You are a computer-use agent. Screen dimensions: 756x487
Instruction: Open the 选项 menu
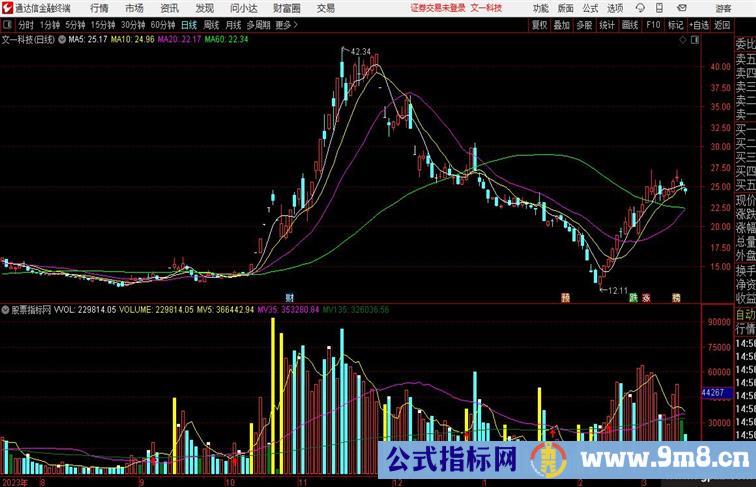[615, 8]
